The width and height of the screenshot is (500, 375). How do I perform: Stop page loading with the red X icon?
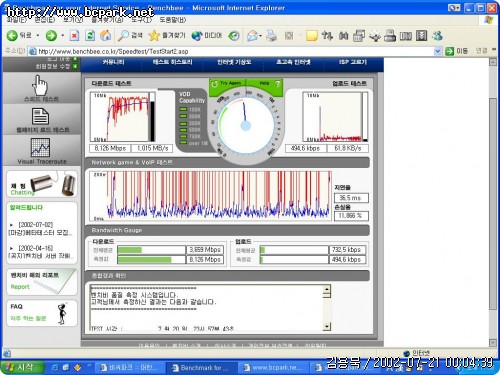click(x=74, y=35)
